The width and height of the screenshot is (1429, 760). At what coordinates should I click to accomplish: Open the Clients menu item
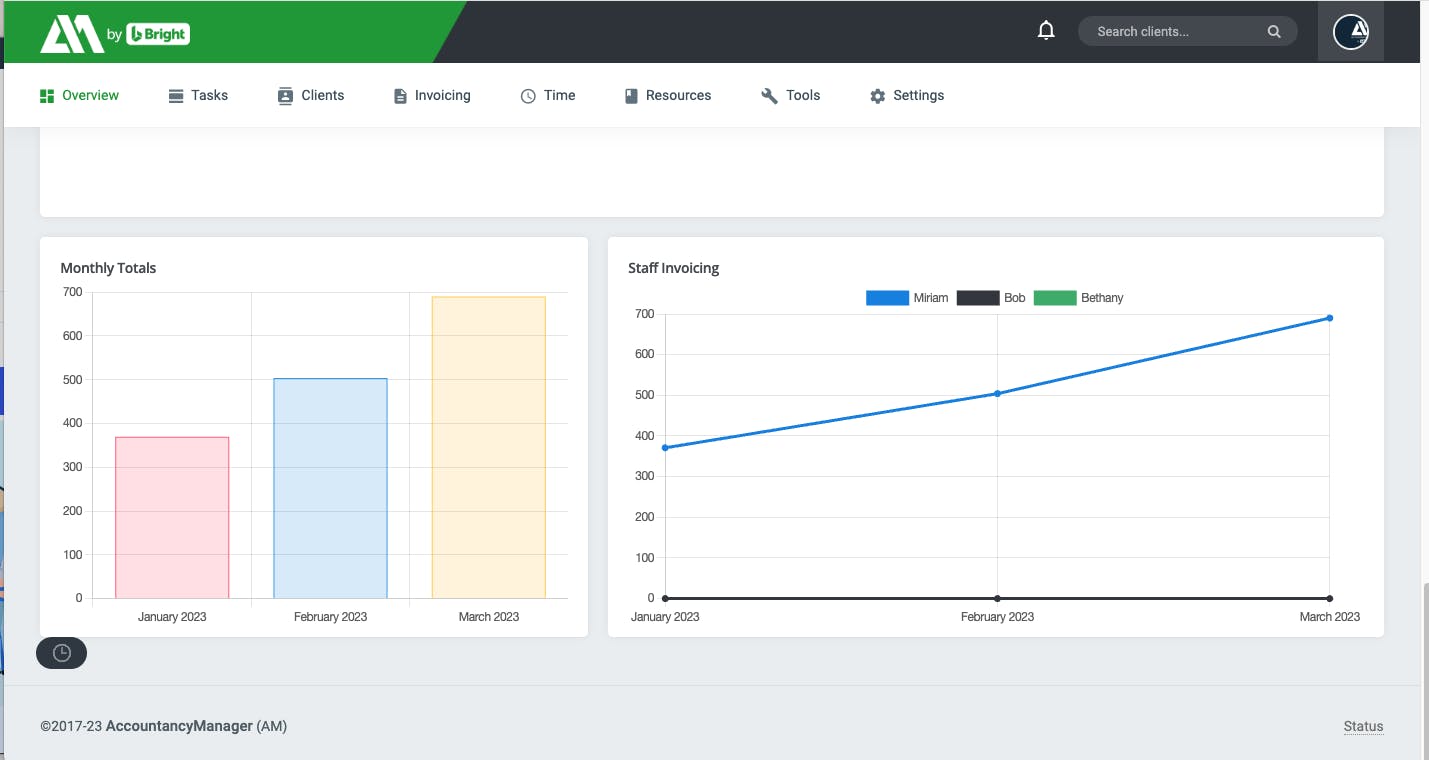(x=311, y=96)
